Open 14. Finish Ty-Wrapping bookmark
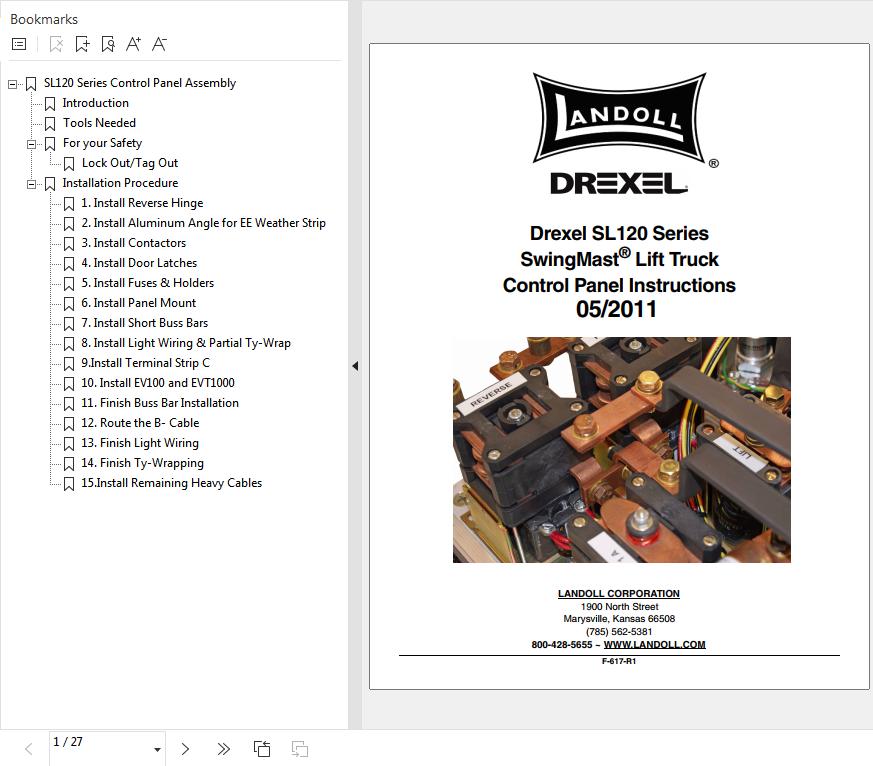The image size is (873, 766). coord(143,464)
